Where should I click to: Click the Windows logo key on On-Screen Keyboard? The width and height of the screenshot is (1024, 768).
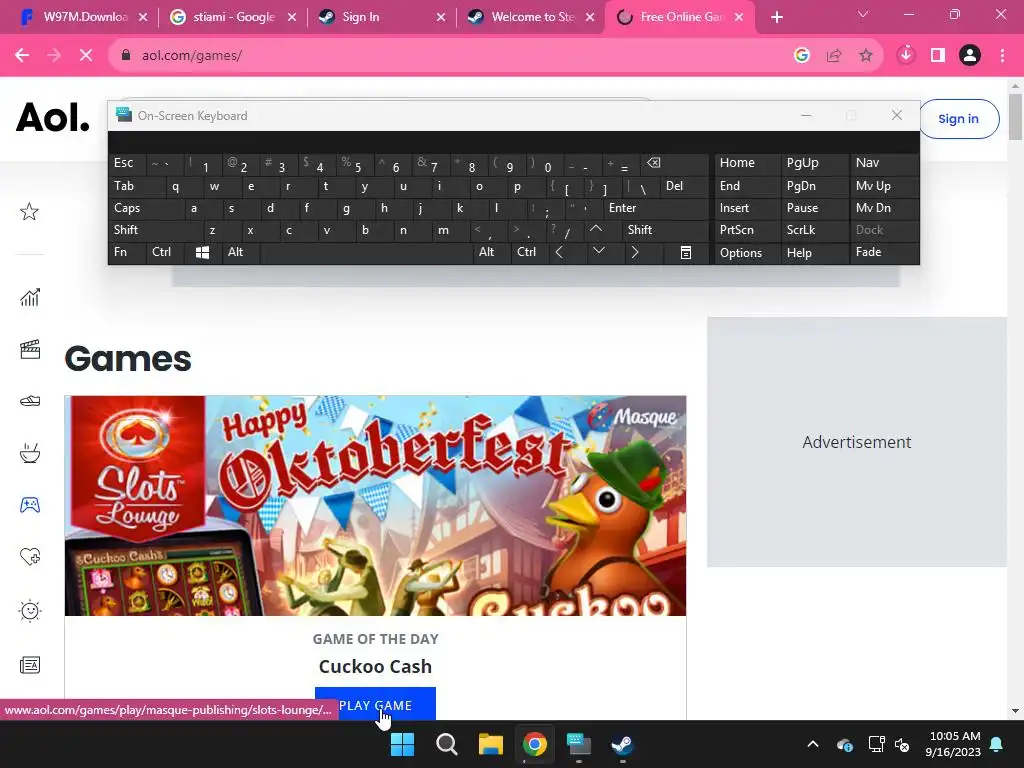[202, 252]
